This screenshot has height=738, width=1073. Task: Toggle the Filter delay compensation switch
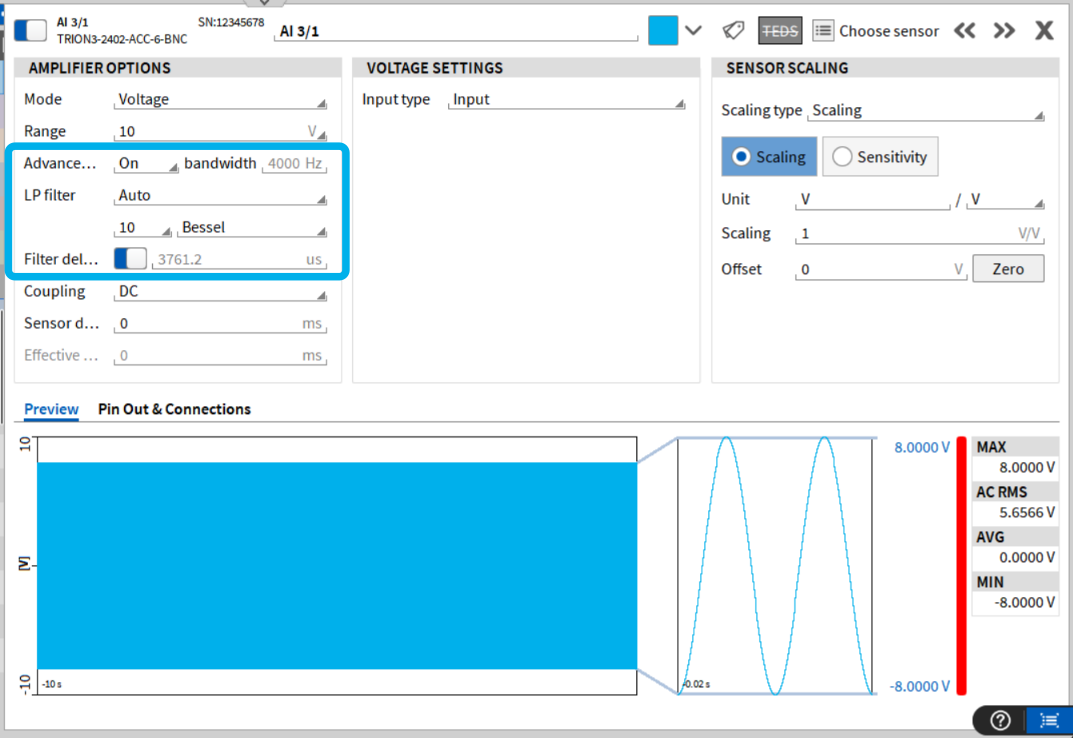point(130,259)
